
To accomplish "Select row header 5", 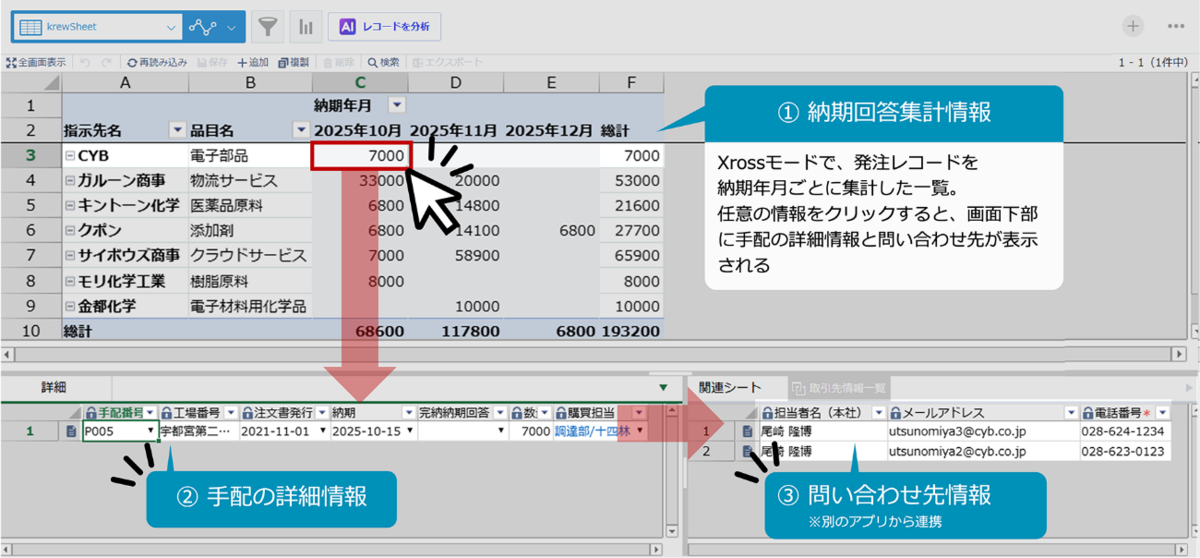I will [31, 205].
